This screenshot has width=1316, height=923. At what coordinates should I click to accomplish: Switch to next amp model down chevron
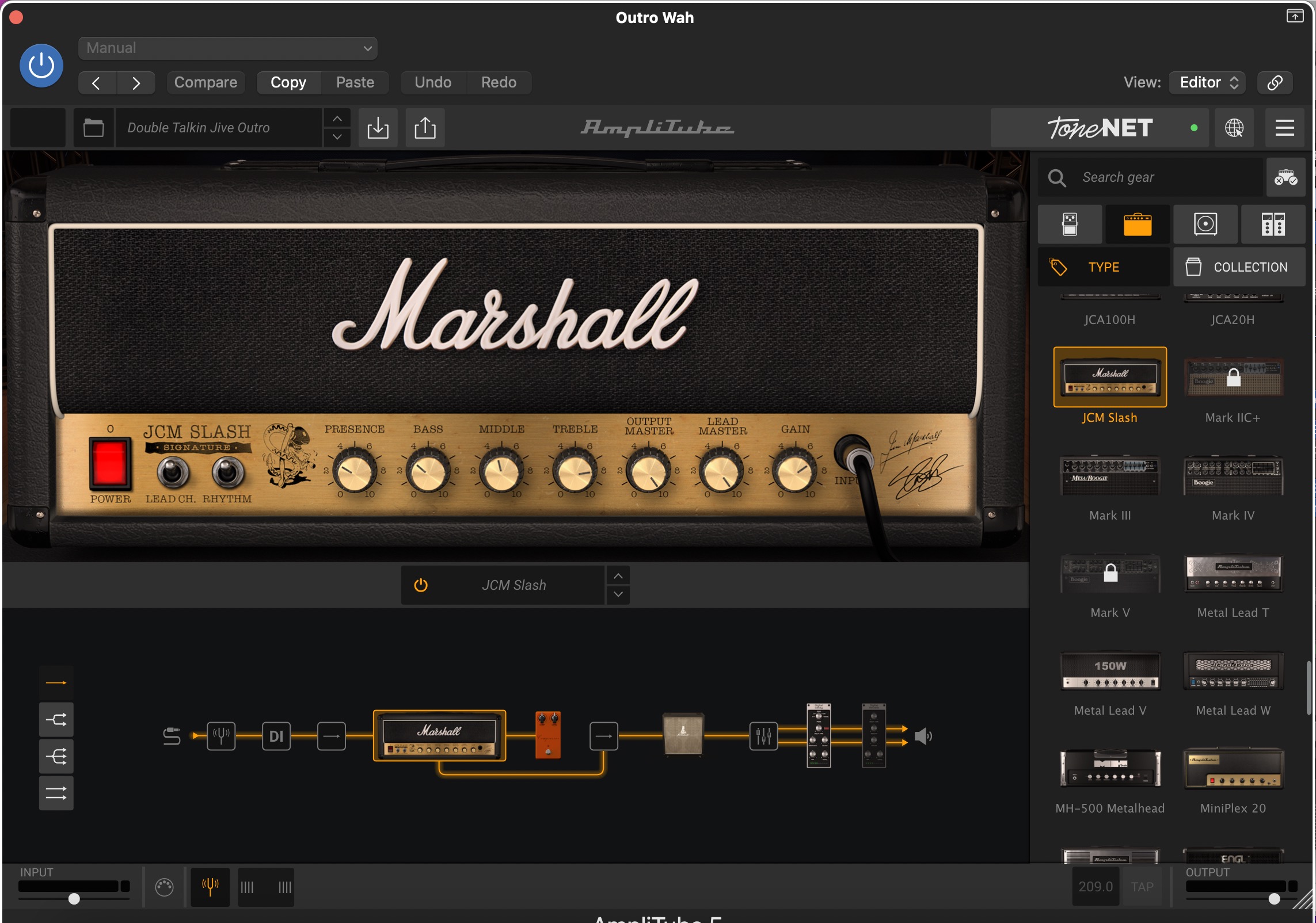pyautogui.click(x=618, y=594)
